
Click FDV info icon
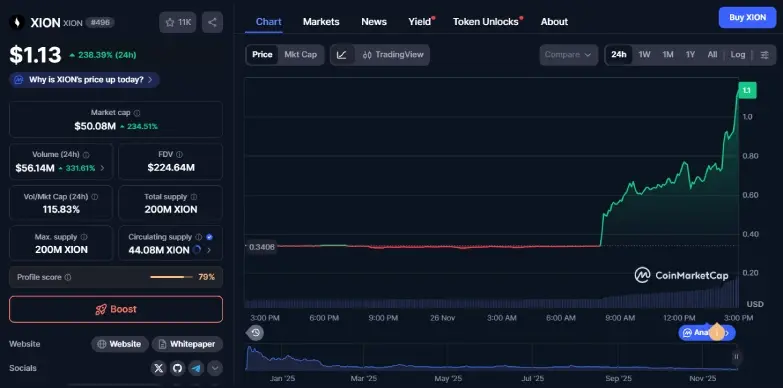click(x=179, y=155)
